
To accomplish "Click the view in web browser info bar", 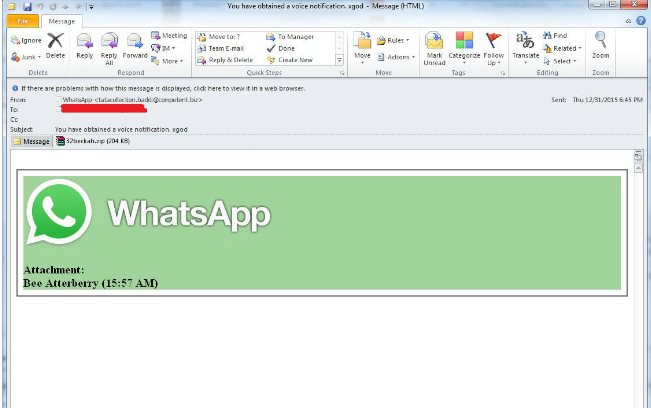I will [x=162, y=88].
